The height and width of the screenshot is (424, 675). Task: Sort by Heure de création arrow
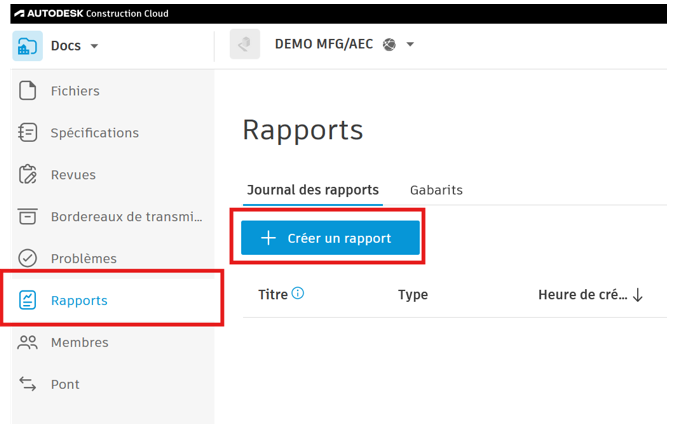[637, 295]
